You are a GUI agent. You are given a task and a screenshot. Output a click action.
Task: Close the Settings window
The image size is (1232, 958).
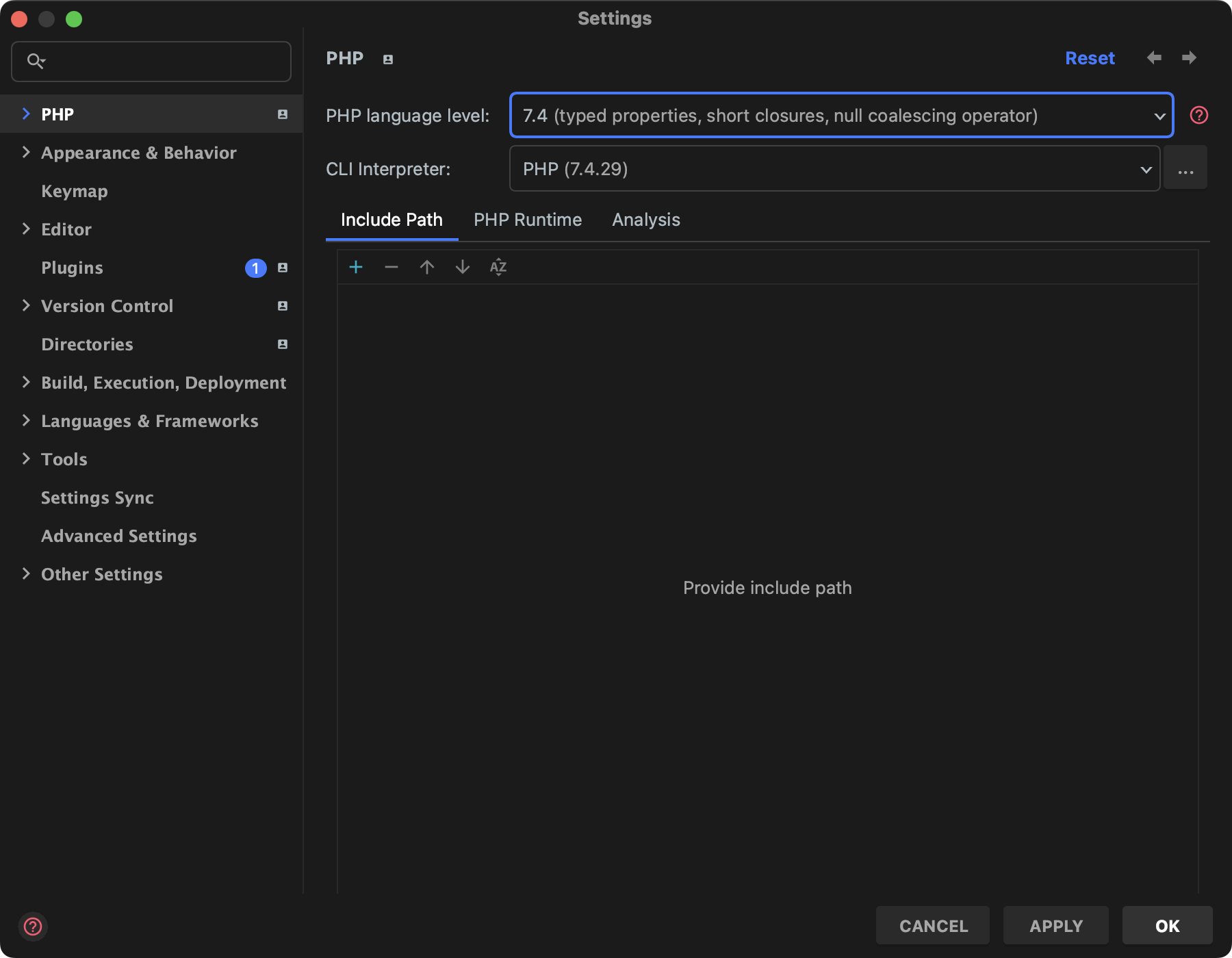[19, 19]
